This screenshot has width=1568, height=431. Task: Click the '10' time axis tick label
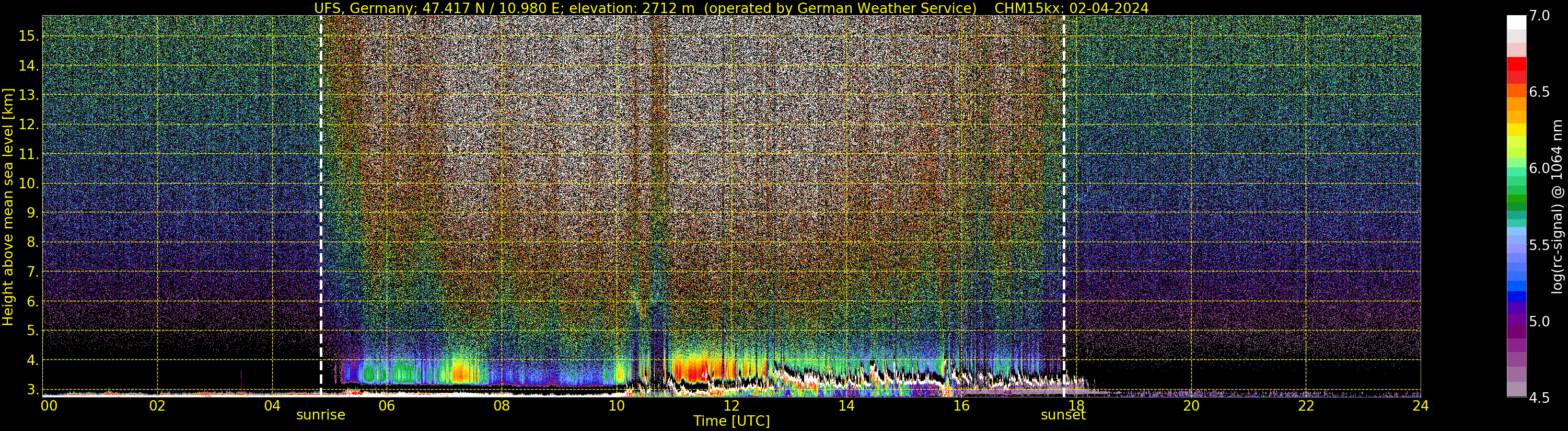617,405
